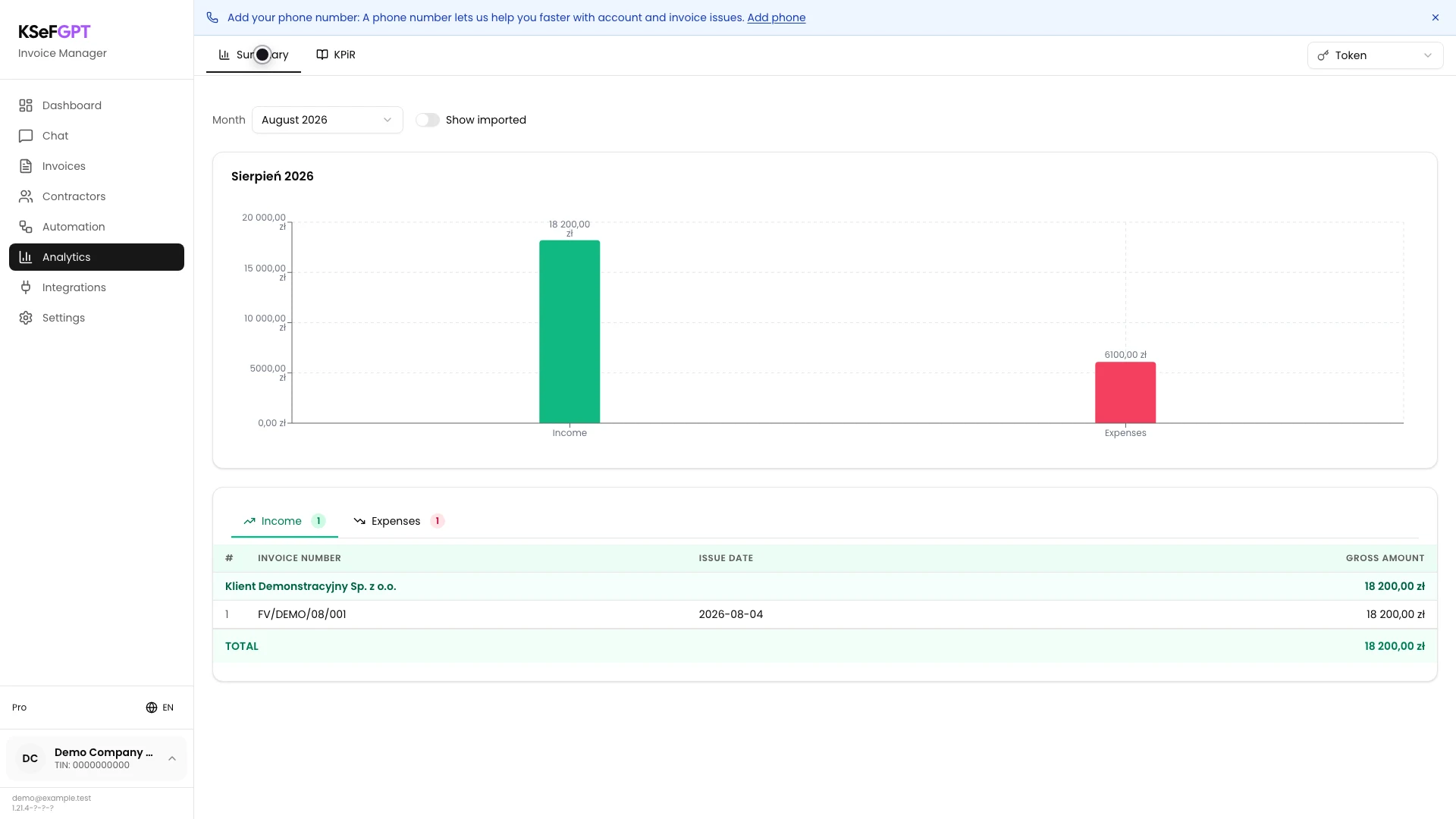Switch to the Summary tab
1456x819 pixels.
253,55
